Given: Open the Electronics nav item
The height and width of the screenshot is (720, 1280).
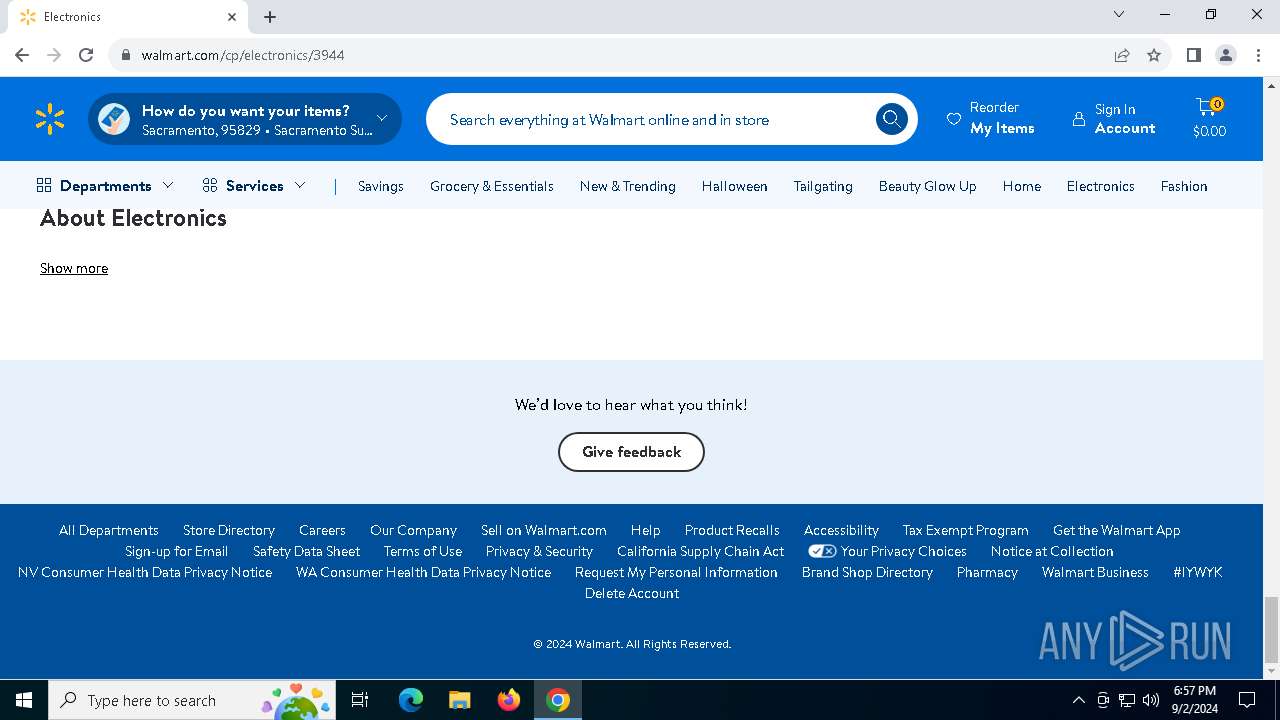Looking at the screenshot, I should (1101, 186).
